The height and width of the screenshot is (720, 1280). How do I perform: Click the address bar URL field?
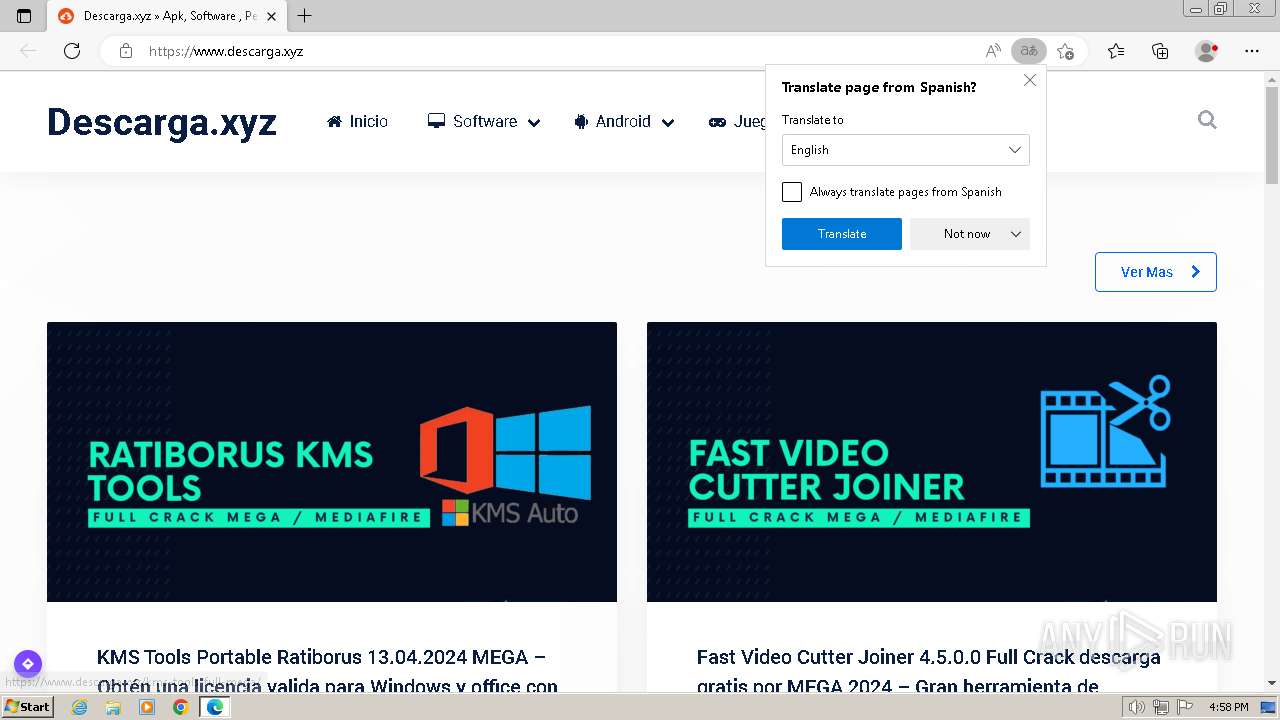click(560, 51)
